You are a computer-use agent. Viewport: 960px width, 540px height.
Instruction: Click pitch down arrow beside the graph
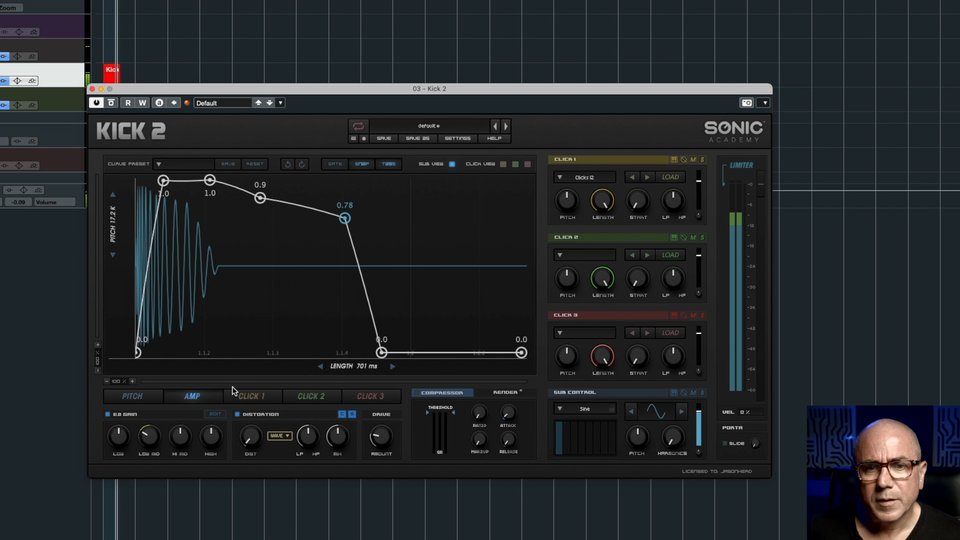113,255
